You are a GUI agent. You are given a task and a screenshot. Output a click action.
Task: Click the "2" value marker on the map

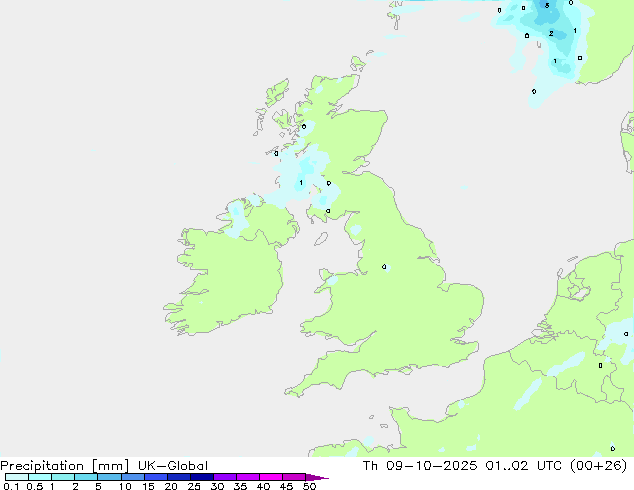click(551, 34)
